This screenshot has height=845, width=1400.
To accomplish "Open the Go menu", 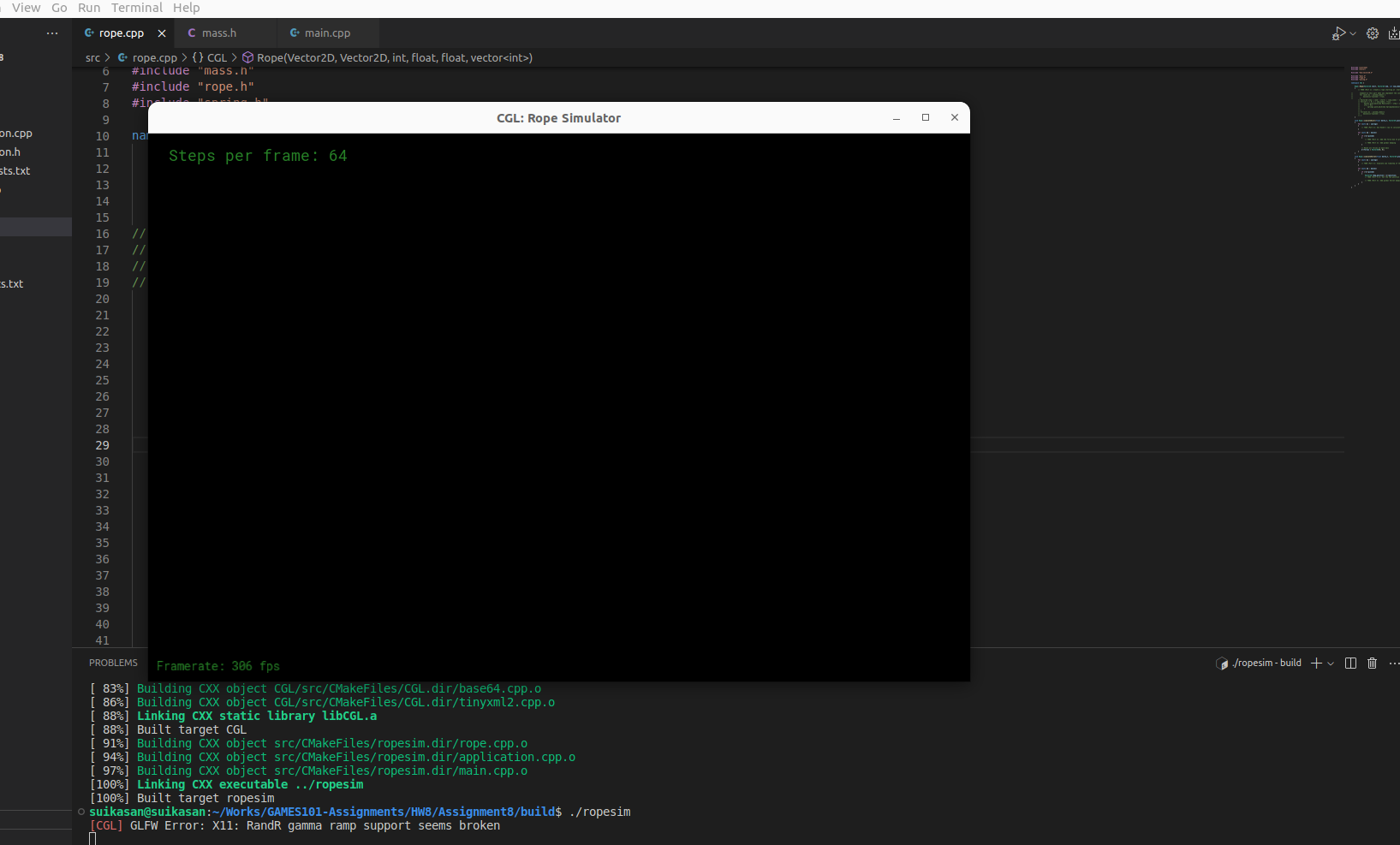I will [x=59, y=8].
